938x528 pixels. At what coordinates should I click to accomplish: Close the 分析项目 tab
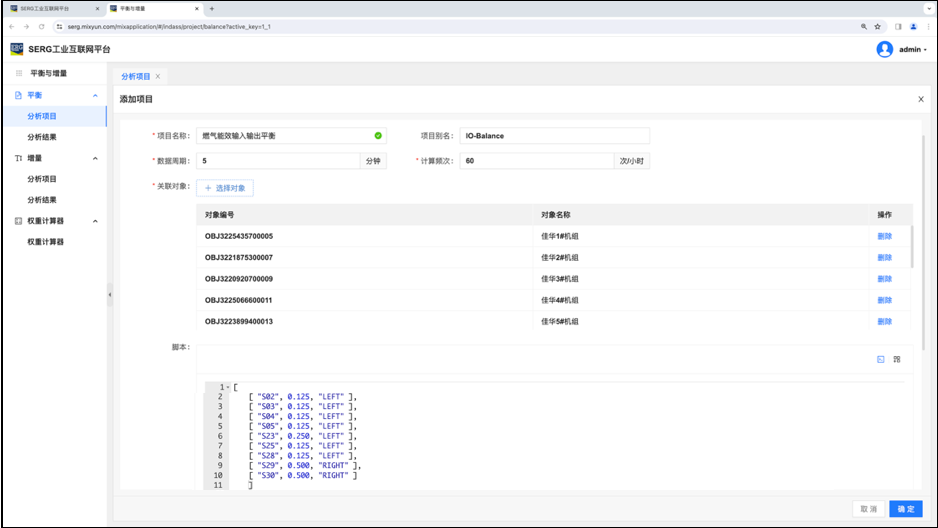point(158,76)
